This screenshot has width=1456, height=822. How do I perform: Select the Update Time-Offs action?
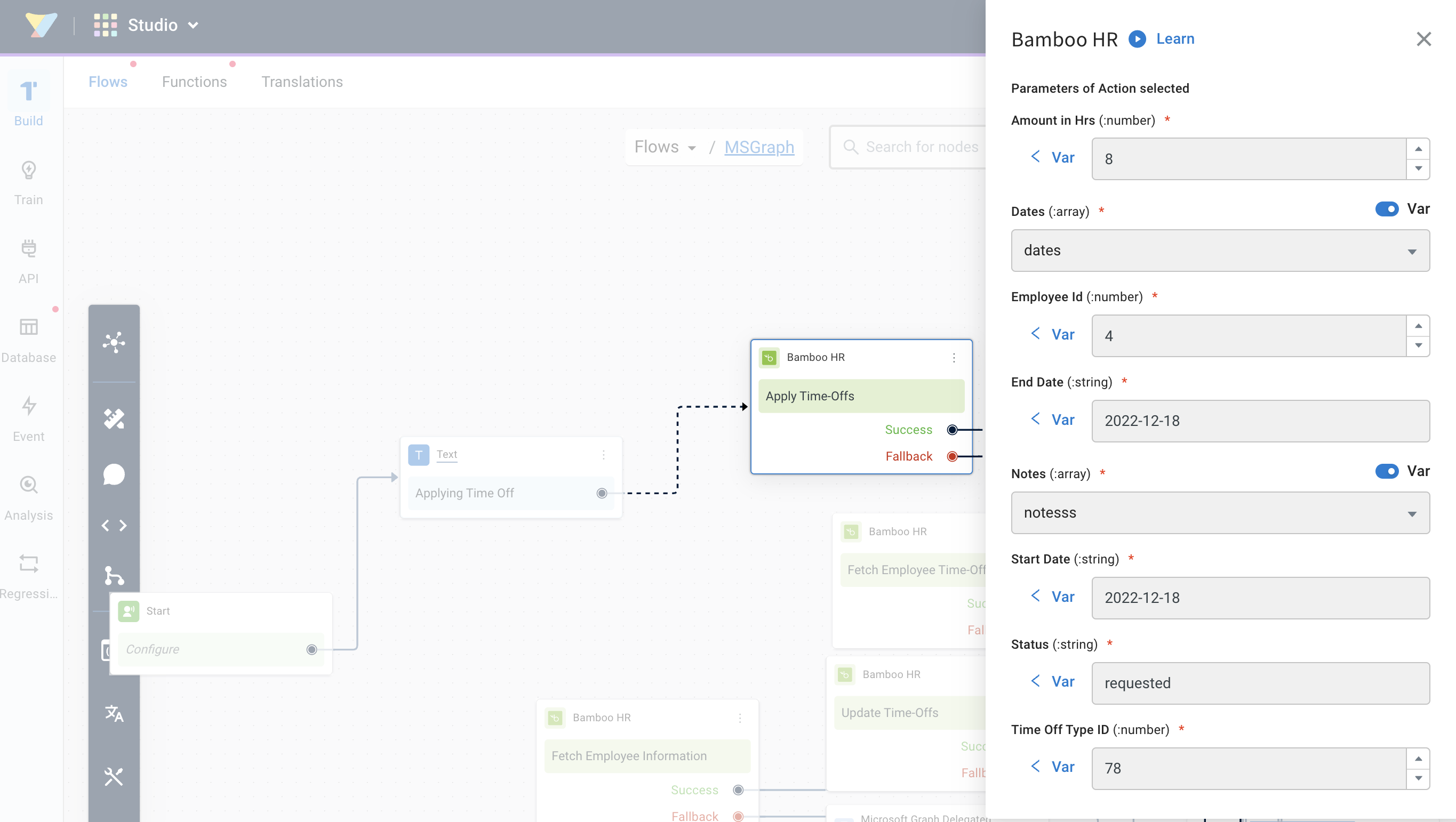coord(910,713)
